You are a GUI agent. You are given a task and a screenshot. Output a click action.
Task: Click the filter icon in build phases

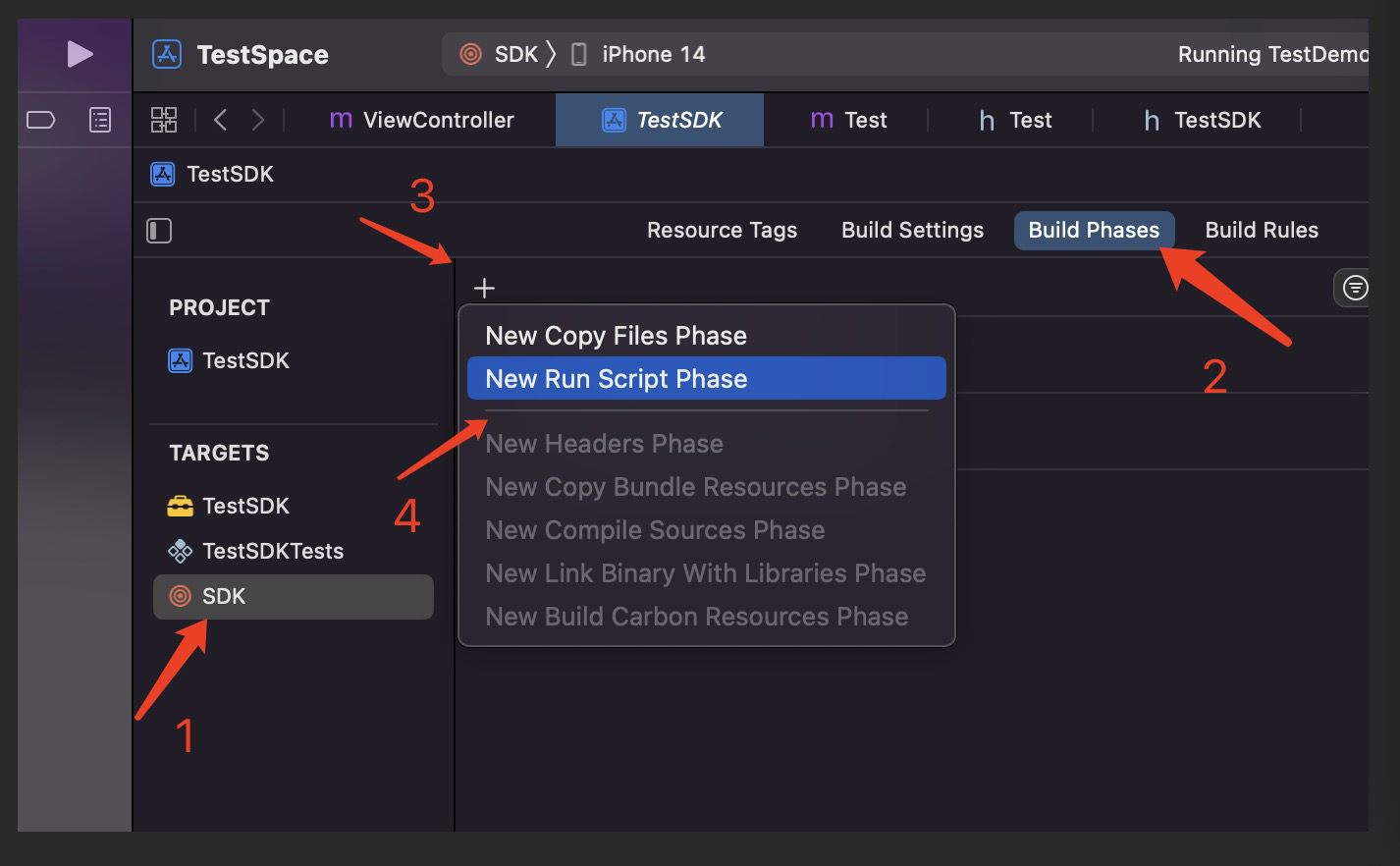click(x=1354, y=288)
